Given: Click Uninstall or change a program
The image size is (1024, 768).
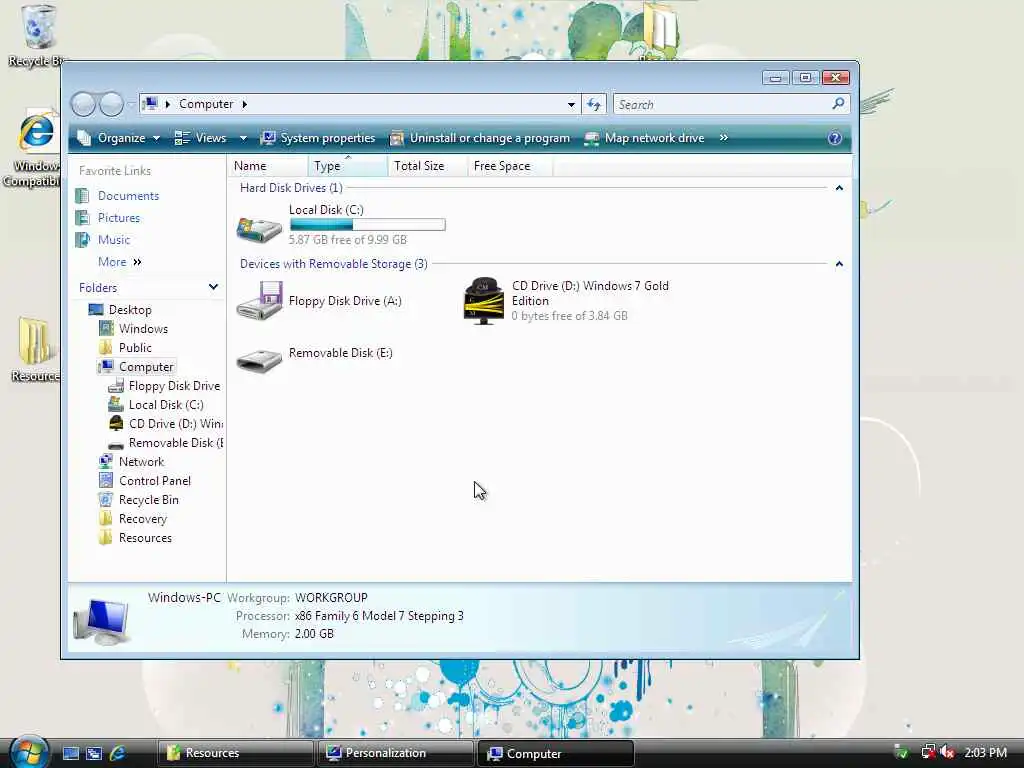Looking at the screenshot, I should pyautogui.click(x=480, y=138).
